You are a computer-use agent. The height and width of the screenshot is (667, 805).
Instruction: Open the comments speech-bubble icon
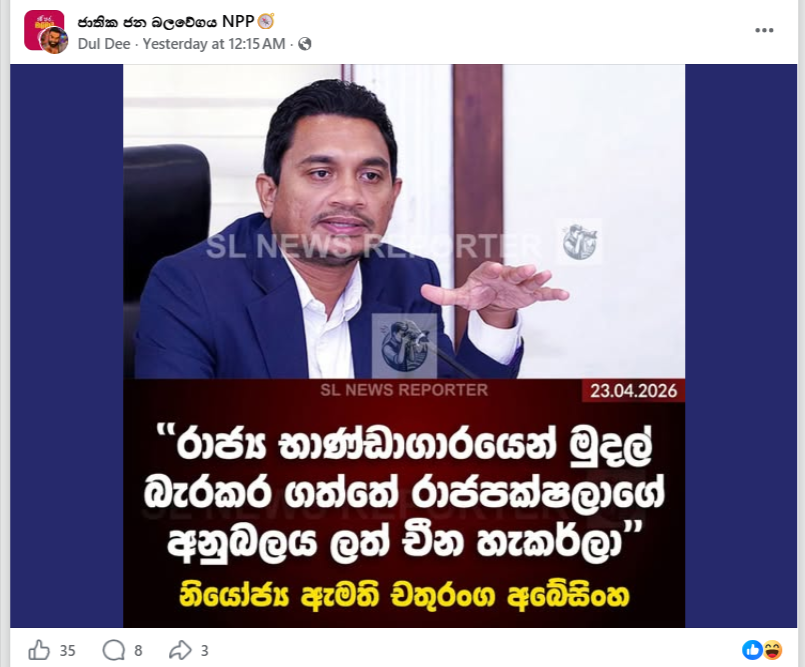(x=113, y=651)
